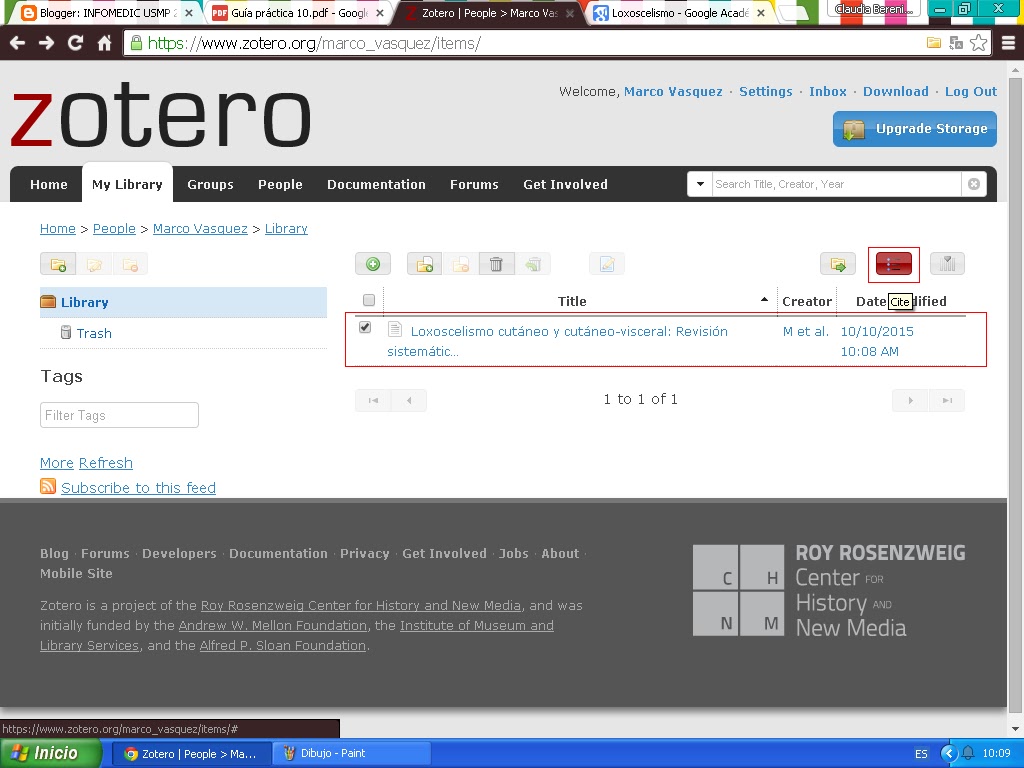Go to previous page arrow
Screen dimensions: 1024x768
tap(409, 400)
